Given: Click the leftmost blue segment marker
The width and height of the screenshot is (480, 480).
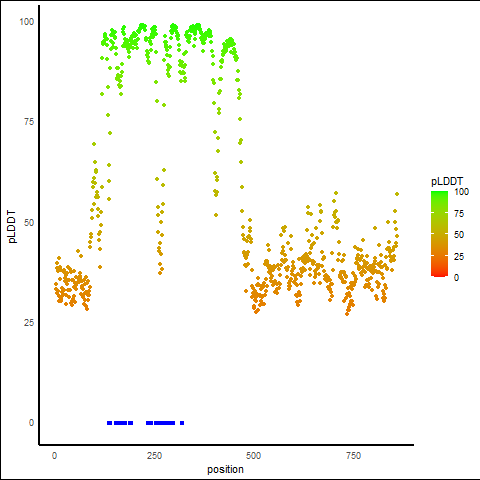Looking at the screenshot, I should (109, 423).
